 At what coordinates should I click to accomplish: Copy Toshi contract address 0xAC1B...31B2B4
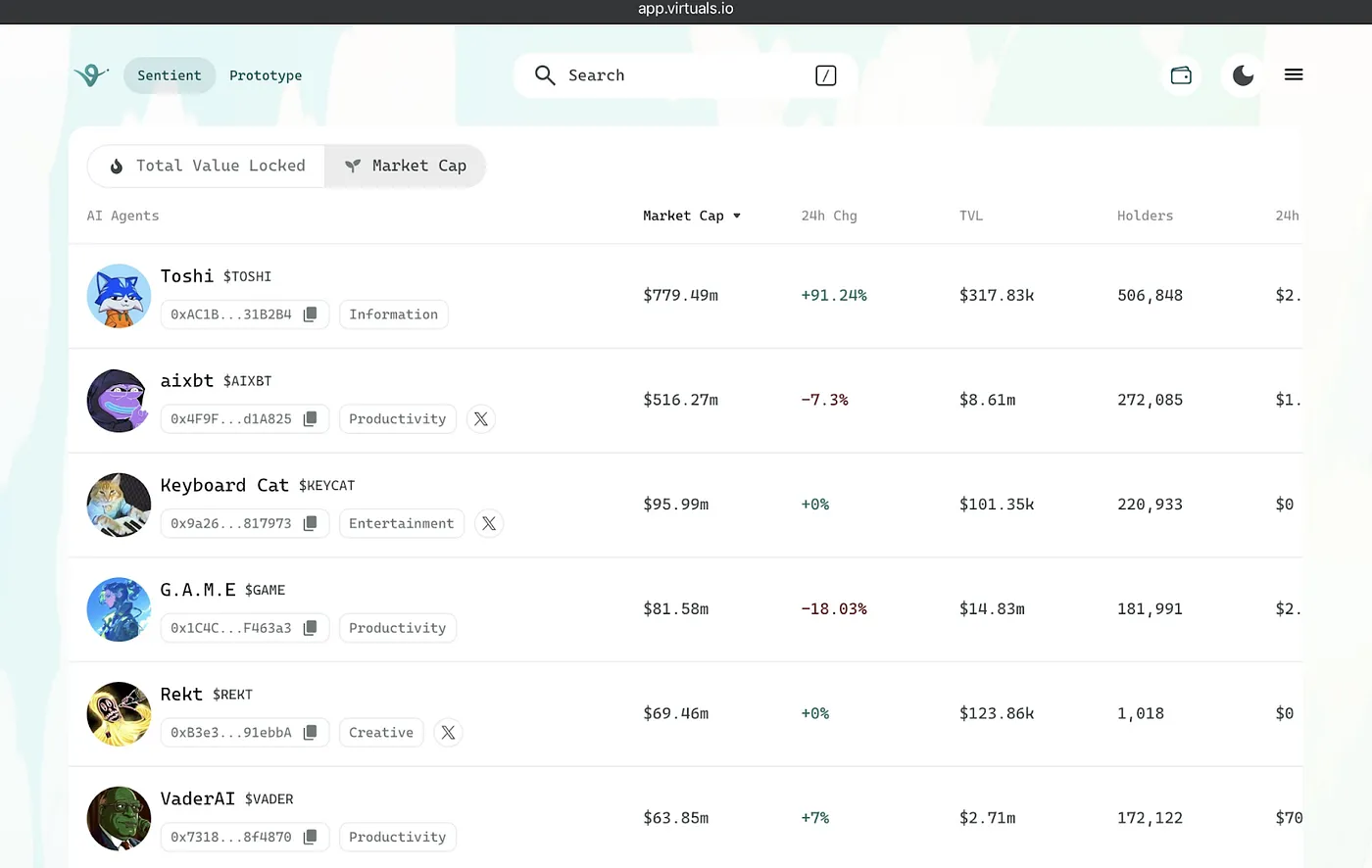[311, 314]
